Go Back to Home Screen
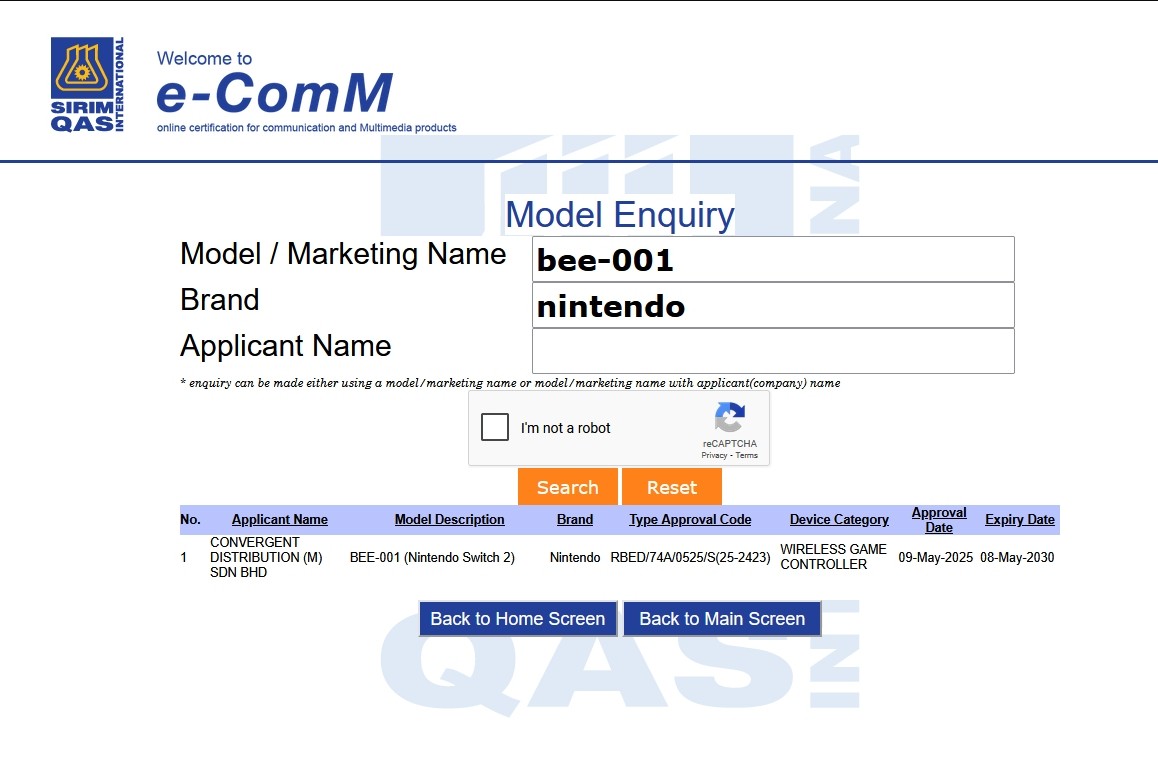The image size is (1158, 772). point(517,619)
